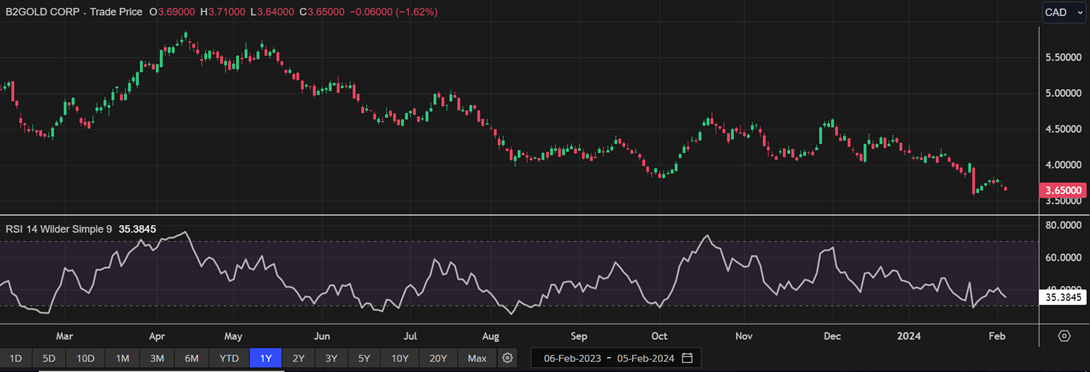Open the date range calendar icon

687,358
